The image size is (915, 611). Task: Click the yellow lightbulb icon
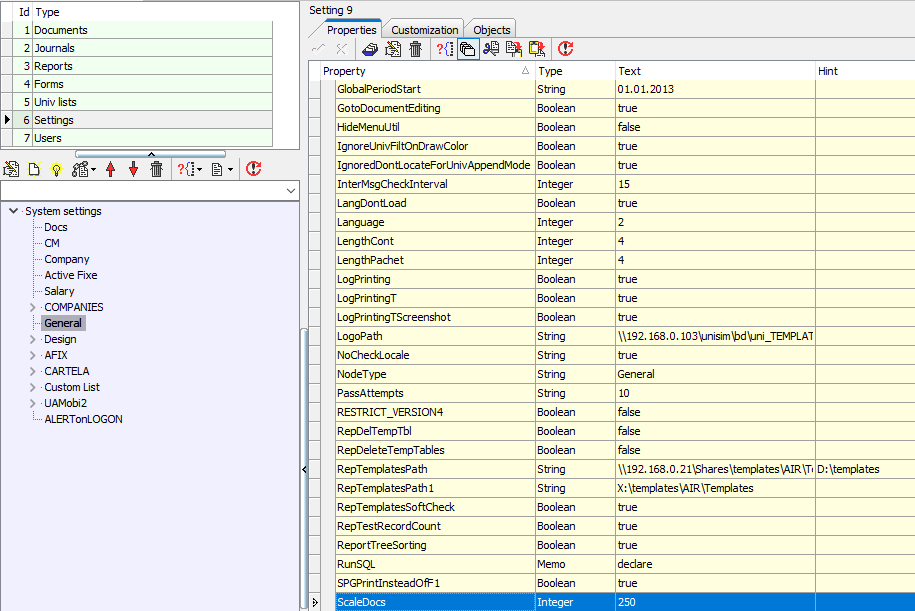[56, 169]
